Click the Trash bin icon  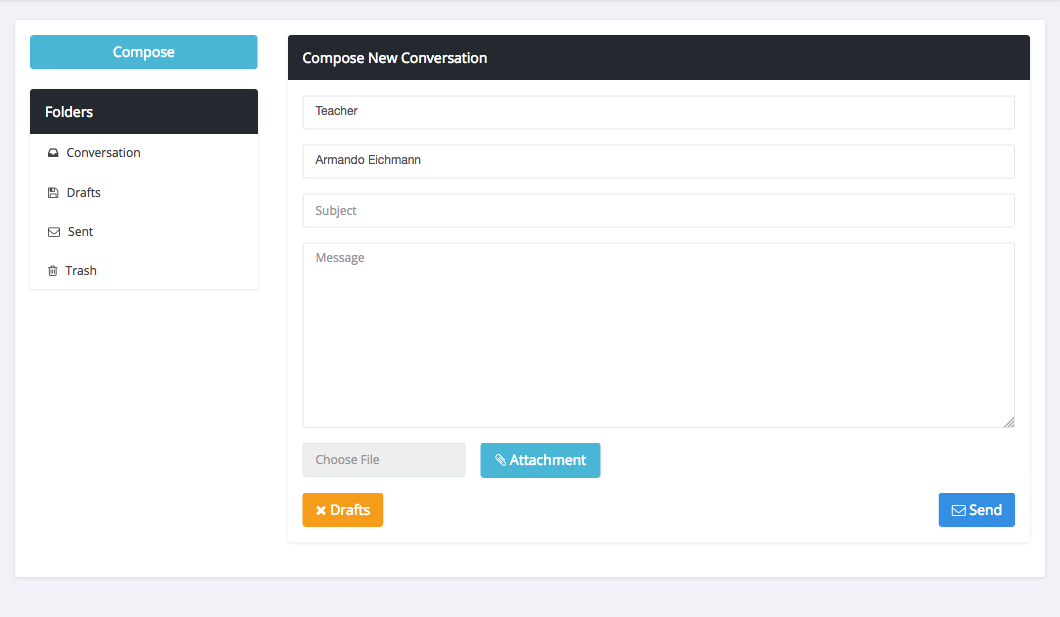click(x=52, y=271)
